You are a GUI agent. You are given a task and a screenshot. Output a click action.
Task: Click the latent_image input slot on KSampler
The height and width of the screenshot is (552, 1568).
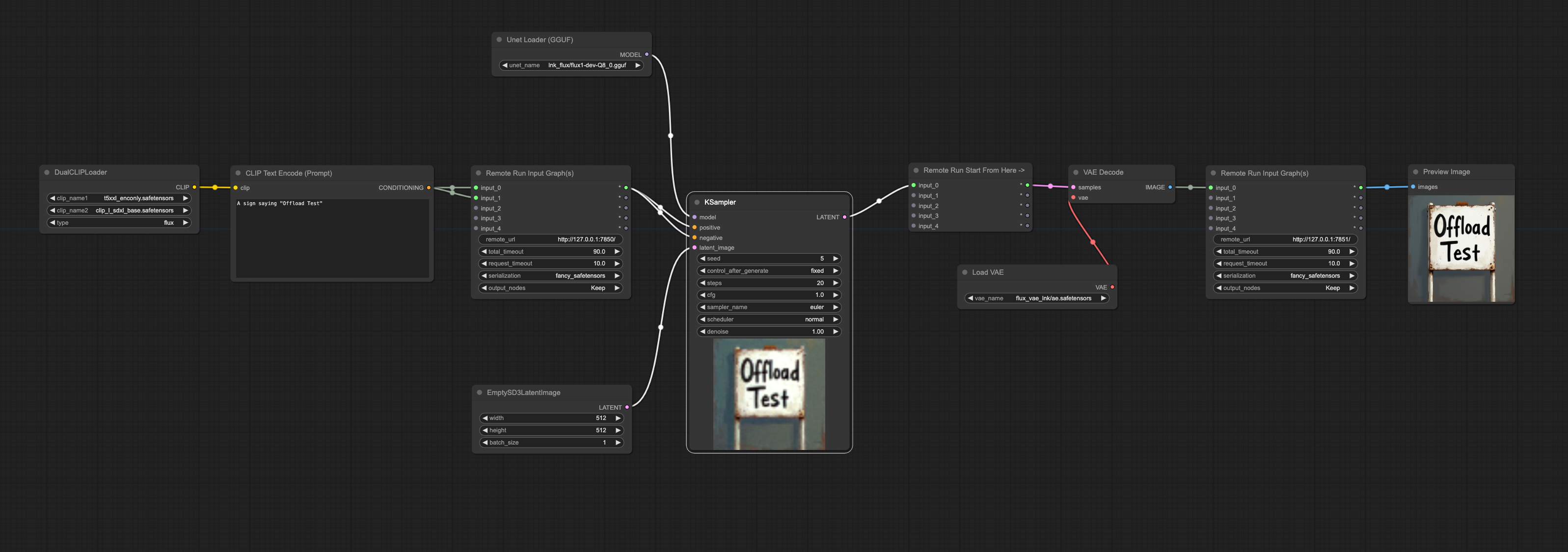pyautogui.click(x=695, y=247)
